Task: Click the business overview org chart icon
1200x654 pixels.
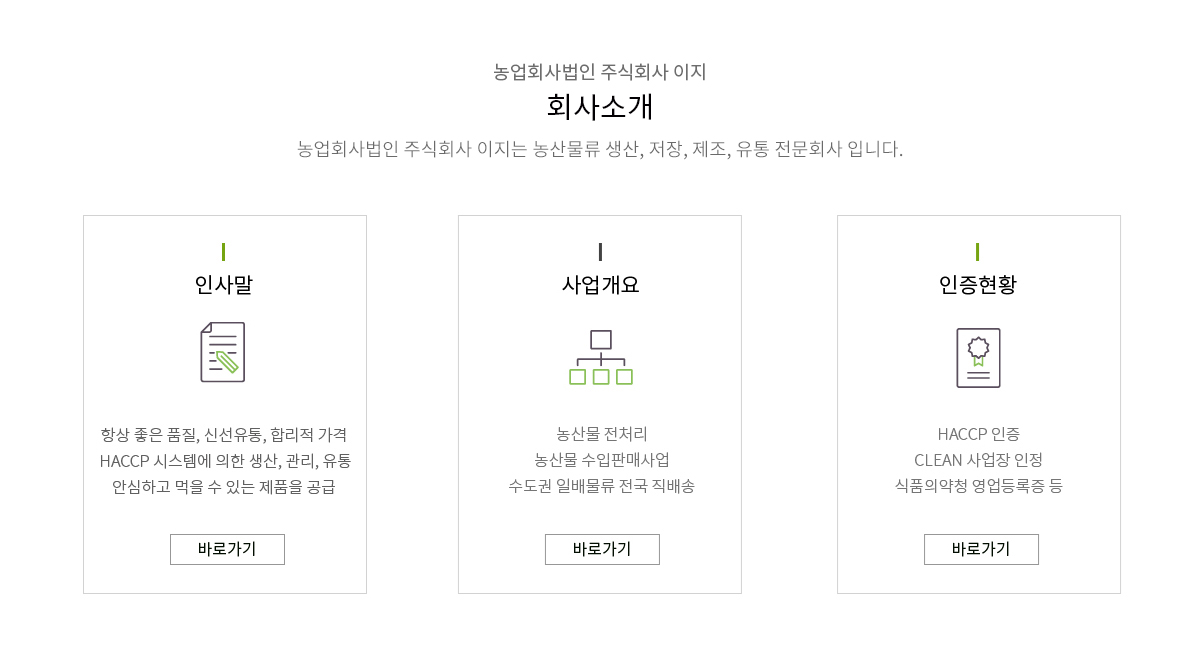Action: [601, 358]
